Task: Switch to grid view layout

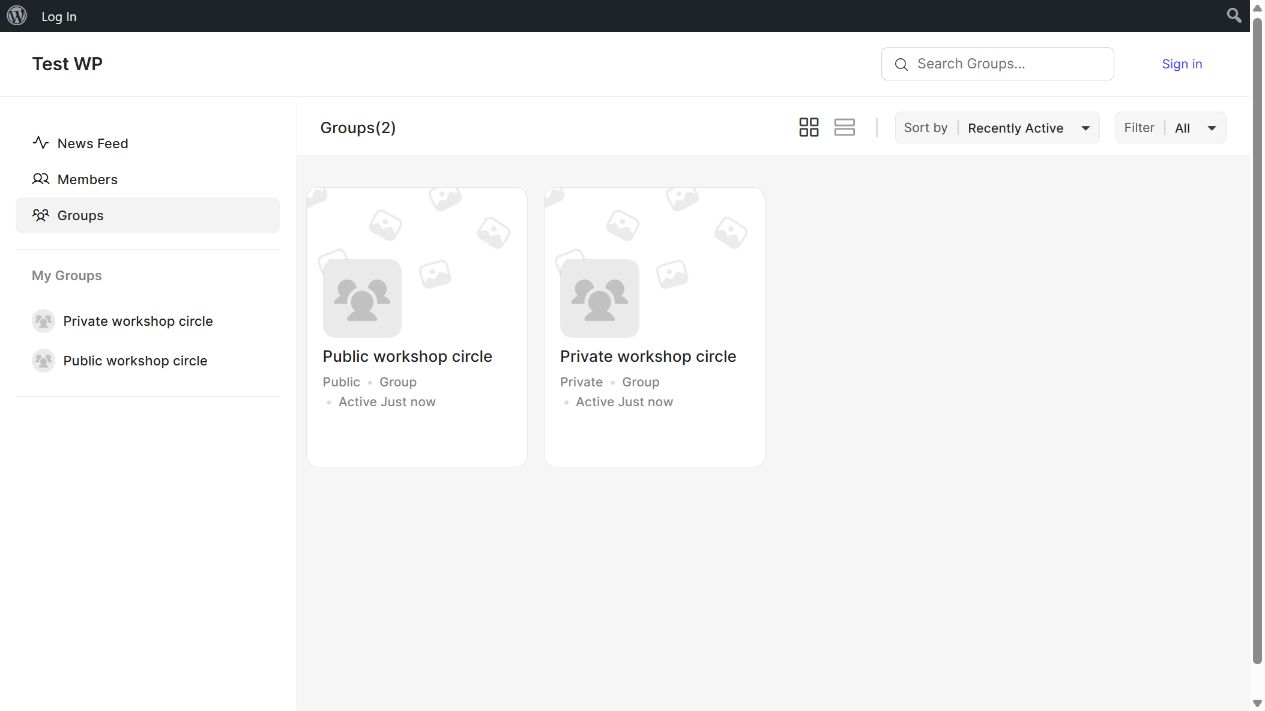Action: pos(809,127)
